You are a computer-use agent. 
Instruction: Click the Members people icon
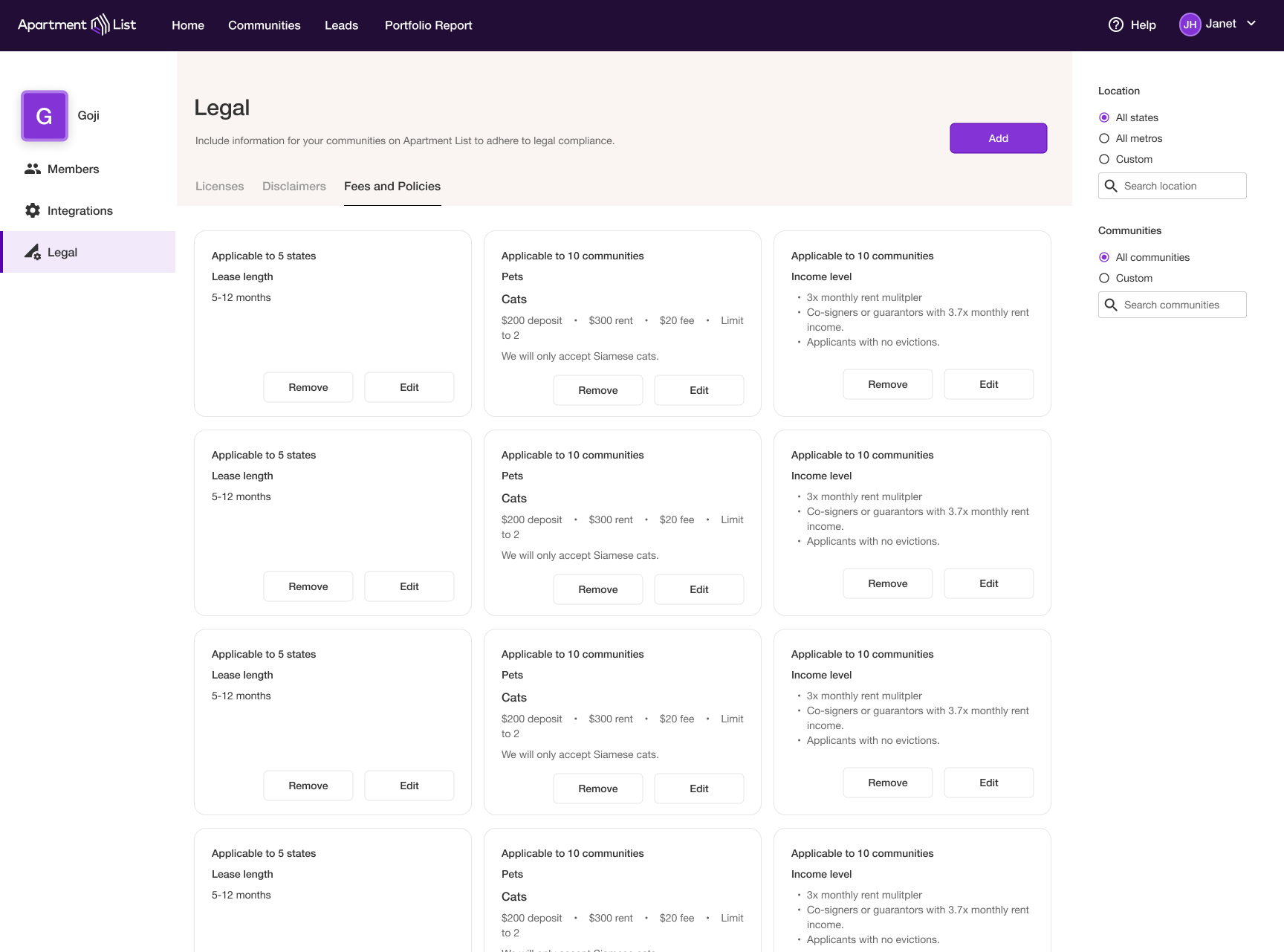pos(33,169)
